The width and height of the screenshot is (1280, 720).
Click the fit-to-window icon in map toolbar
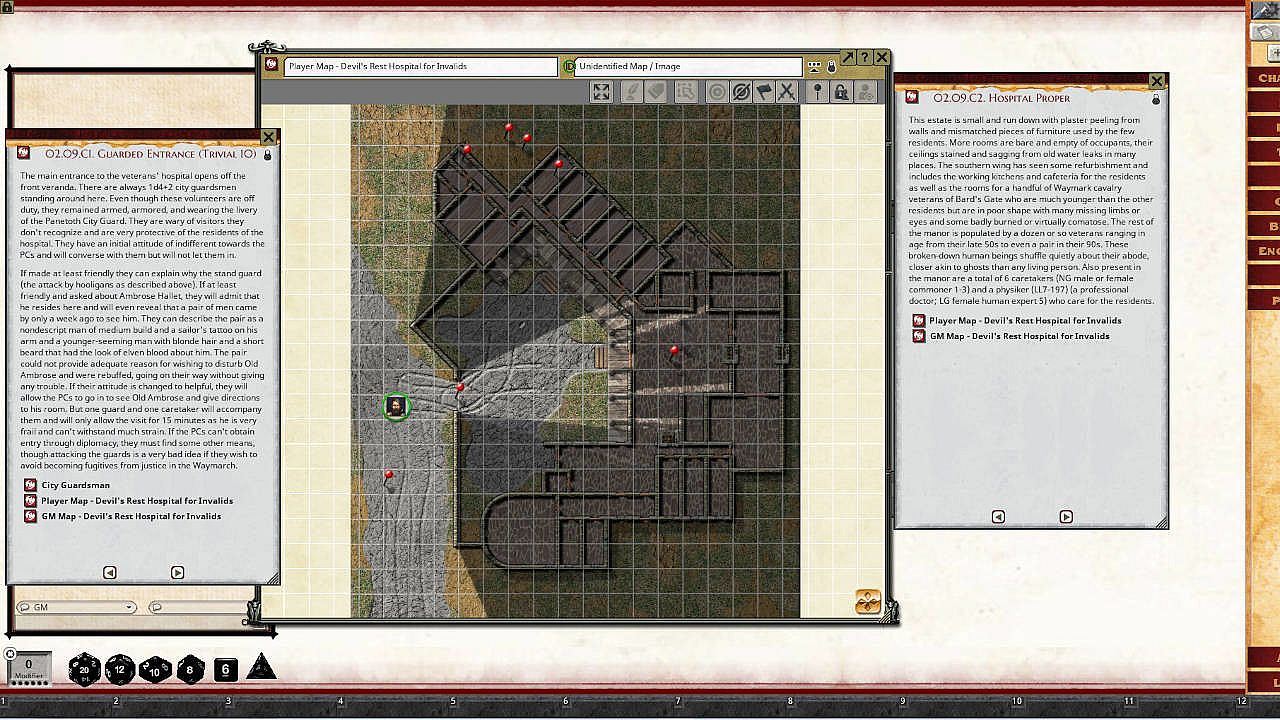pos(601,92)
